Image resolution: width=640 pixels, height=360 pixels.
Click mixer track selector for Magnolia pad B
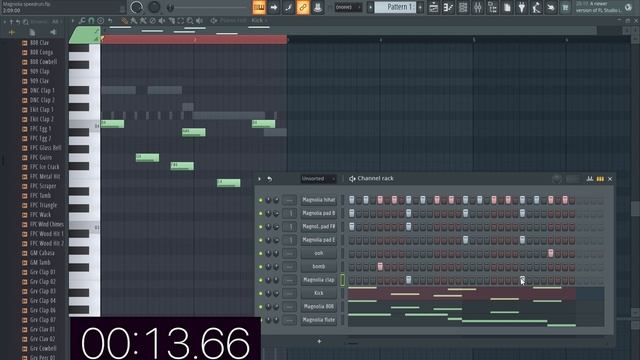[x=289, y=213]
